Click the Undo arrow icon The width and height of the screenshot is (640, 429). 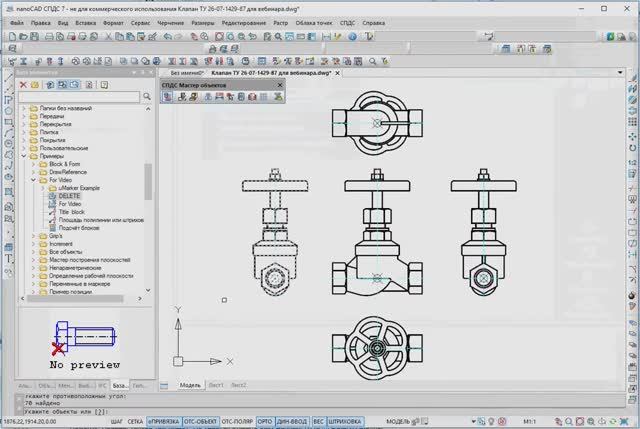pyautogui.click(x=167, y=37)
